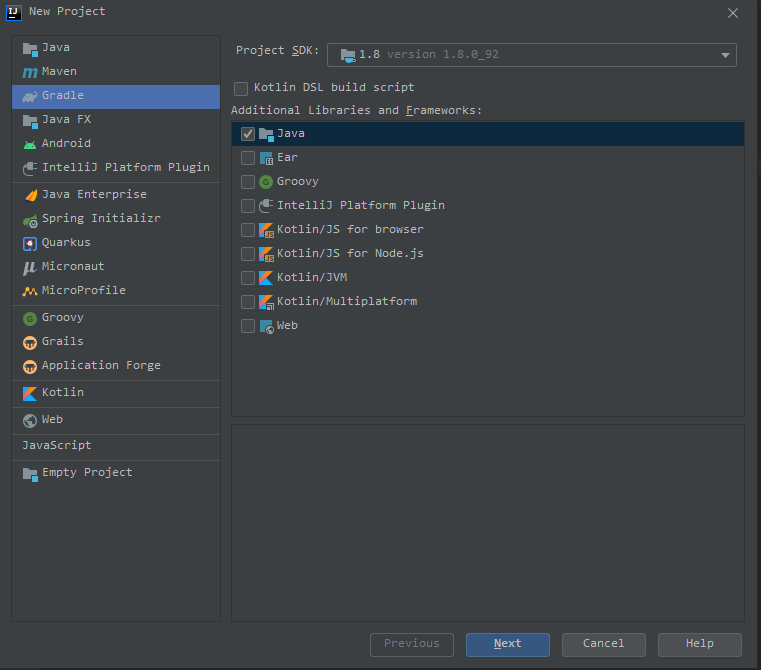Click the Micronaut mu icon

pos(30,267)
